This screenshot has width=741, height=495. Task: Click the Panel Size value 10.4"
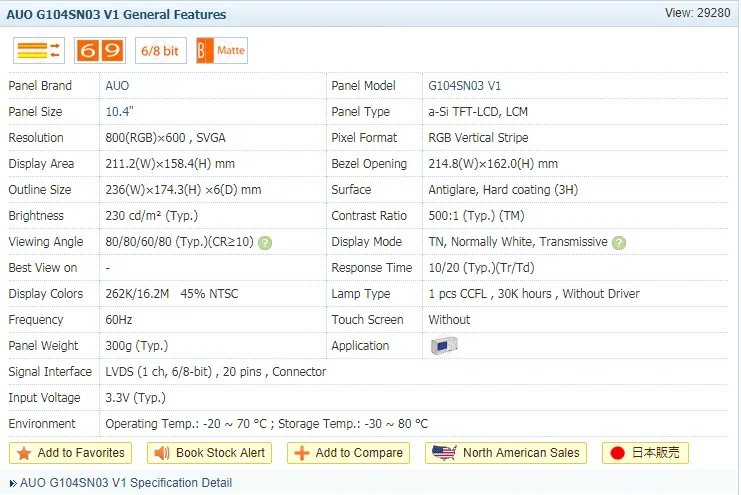pyautogui.click(x=120, y=112)
